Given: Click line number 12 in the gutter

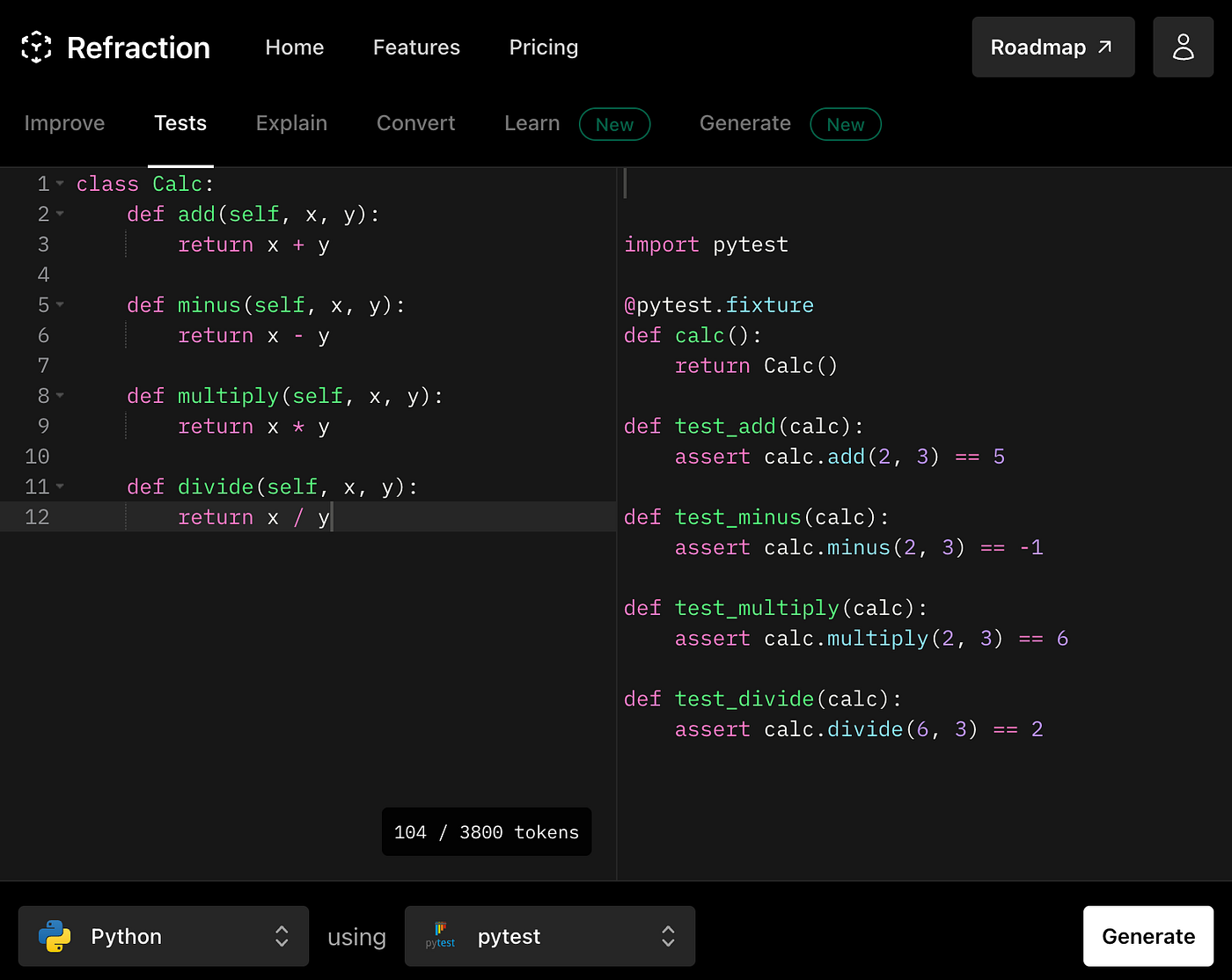Looking at the screenshot, I should 37,517.
